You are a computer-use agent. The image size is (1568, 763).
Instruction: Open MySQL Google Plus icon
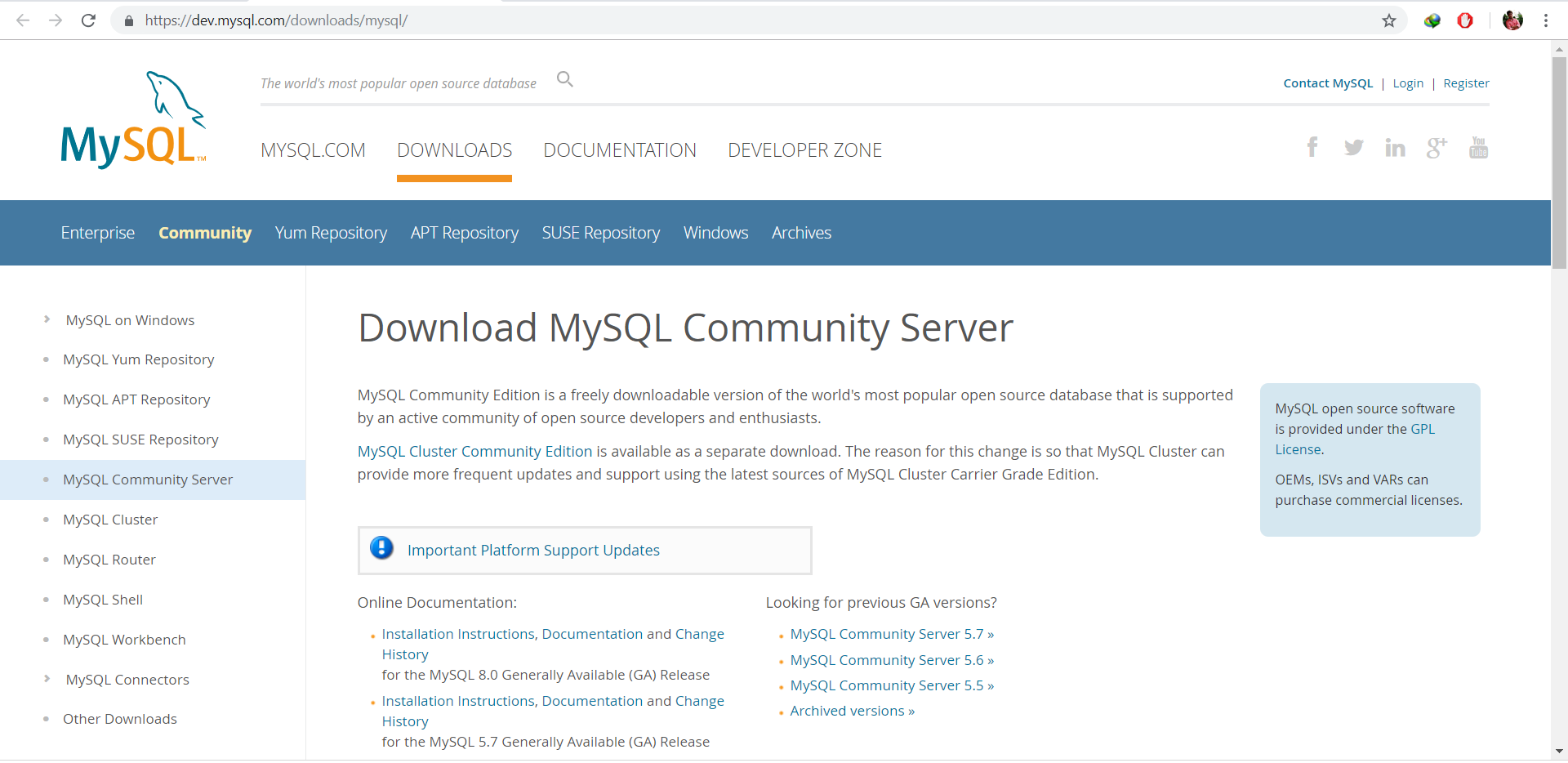point(1437,148)
